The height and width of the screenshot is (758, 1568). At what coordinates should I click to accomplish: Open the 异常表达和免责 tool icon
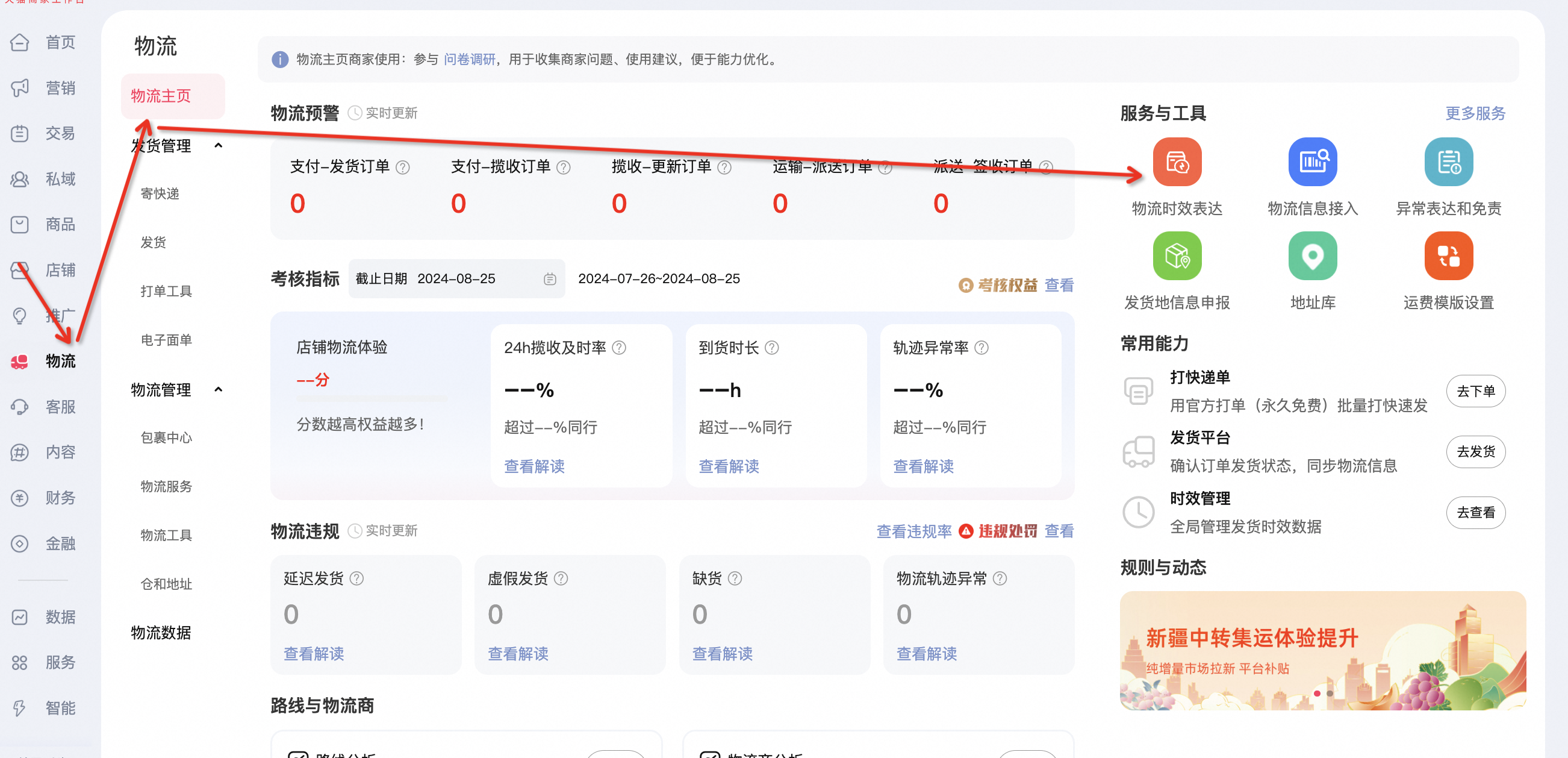click(x=1448, y=161)
